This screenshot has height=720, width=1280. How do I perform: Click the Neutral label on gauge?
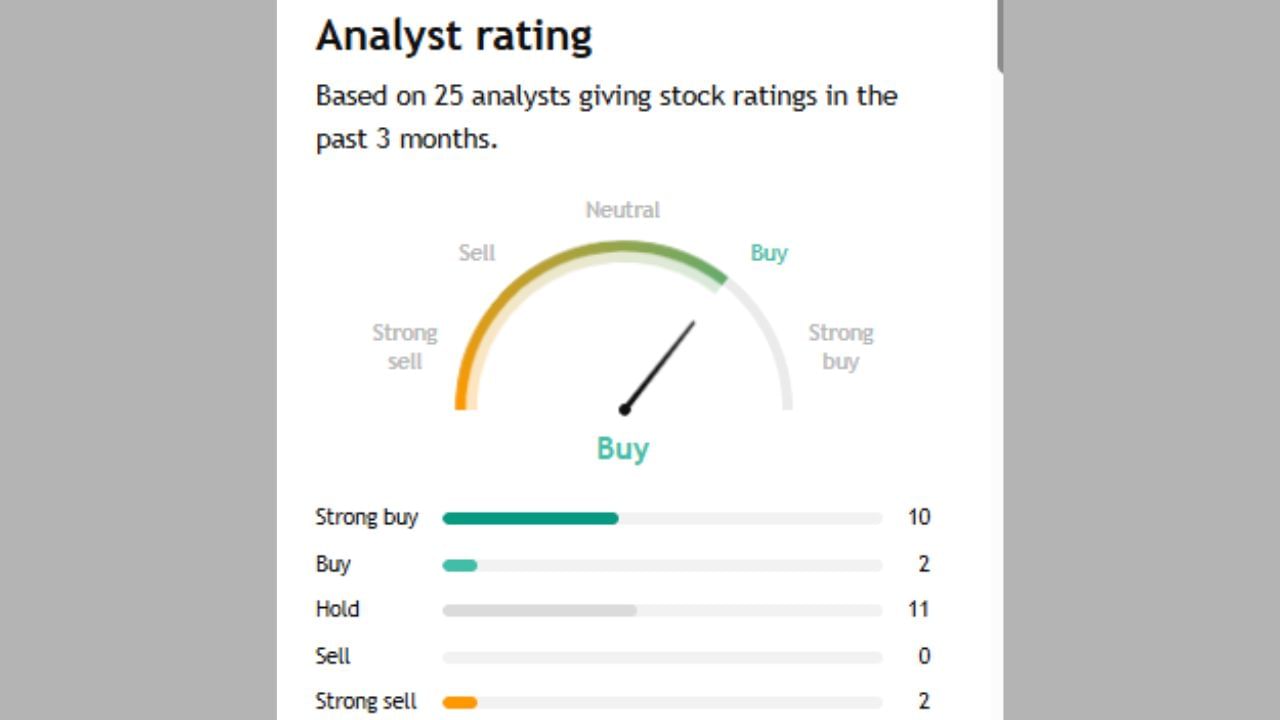pos(622,210)
